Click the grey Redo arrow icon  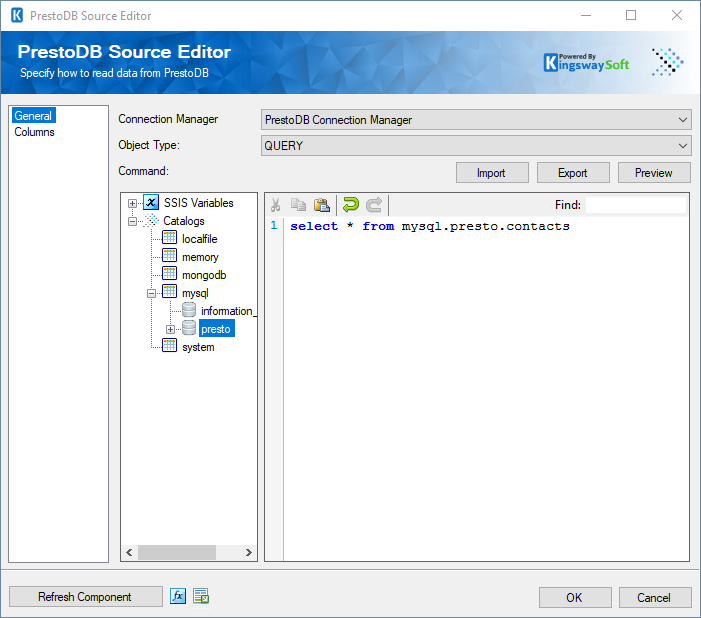point(374,205)
